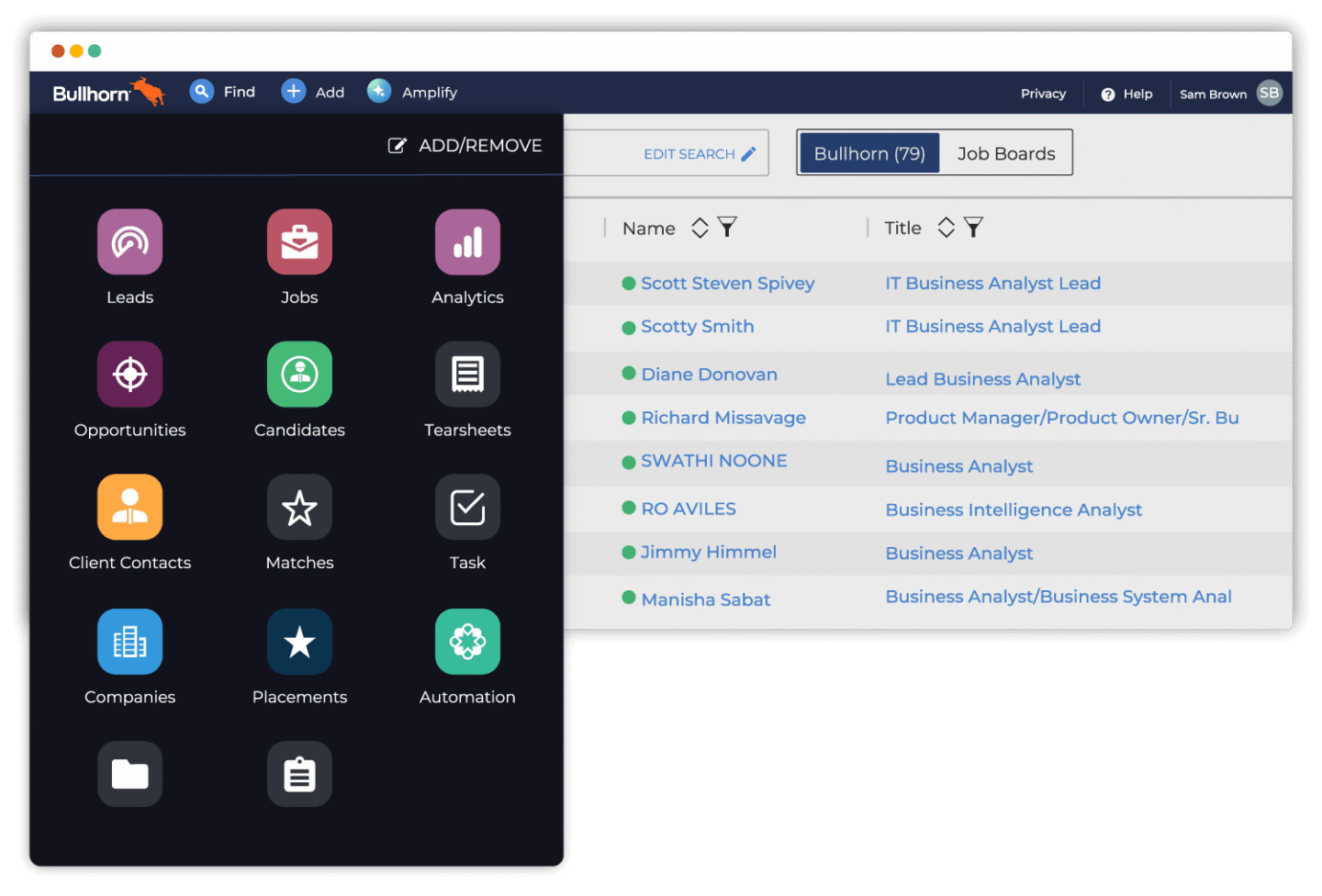Open the Task checkbox icon
The image size is (1322, 896).
click(x=467, y=507)
